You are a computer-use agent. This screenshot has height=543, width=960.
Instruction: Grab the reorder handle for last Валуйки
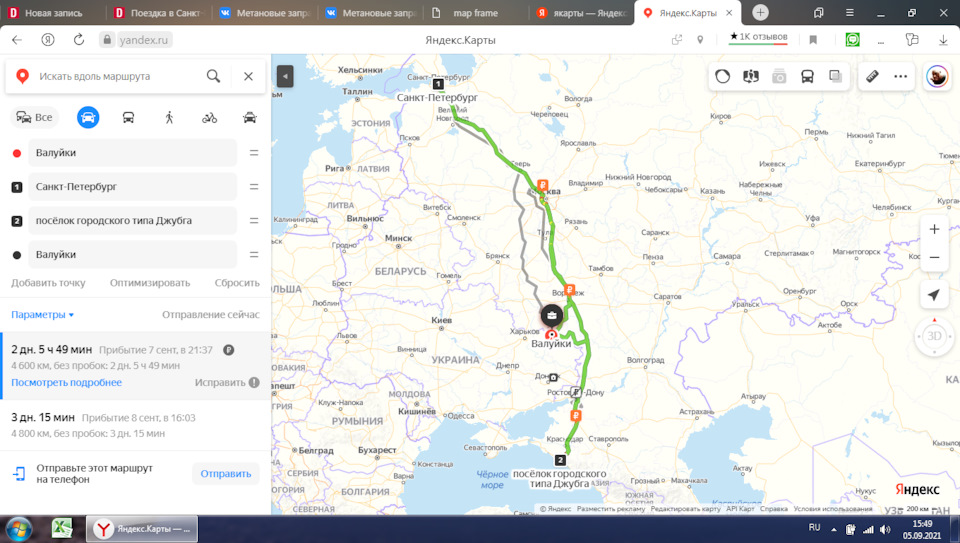pos(253,255)
